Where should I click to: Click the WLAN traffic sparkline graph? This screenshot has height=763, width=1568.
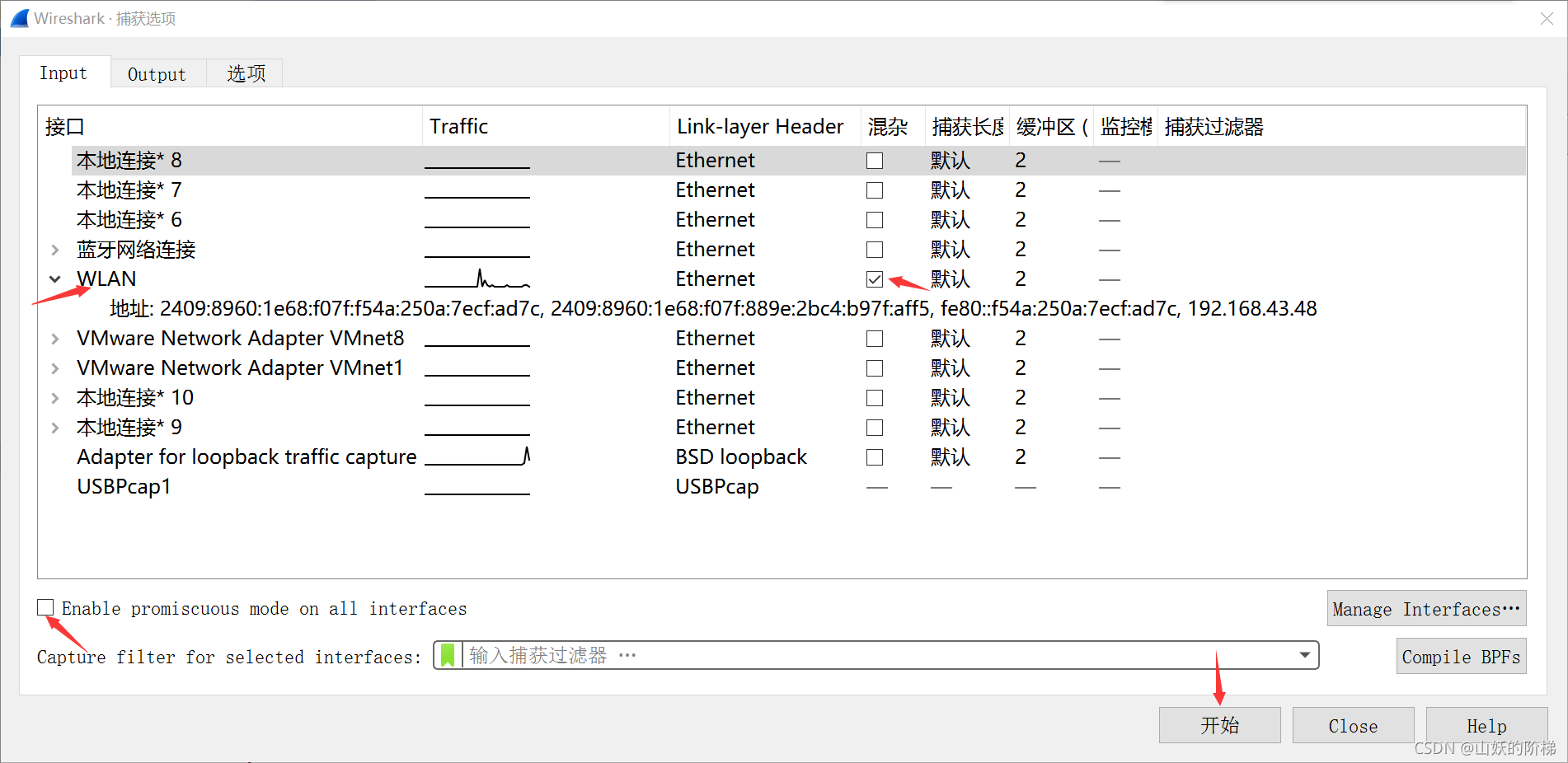477,279
